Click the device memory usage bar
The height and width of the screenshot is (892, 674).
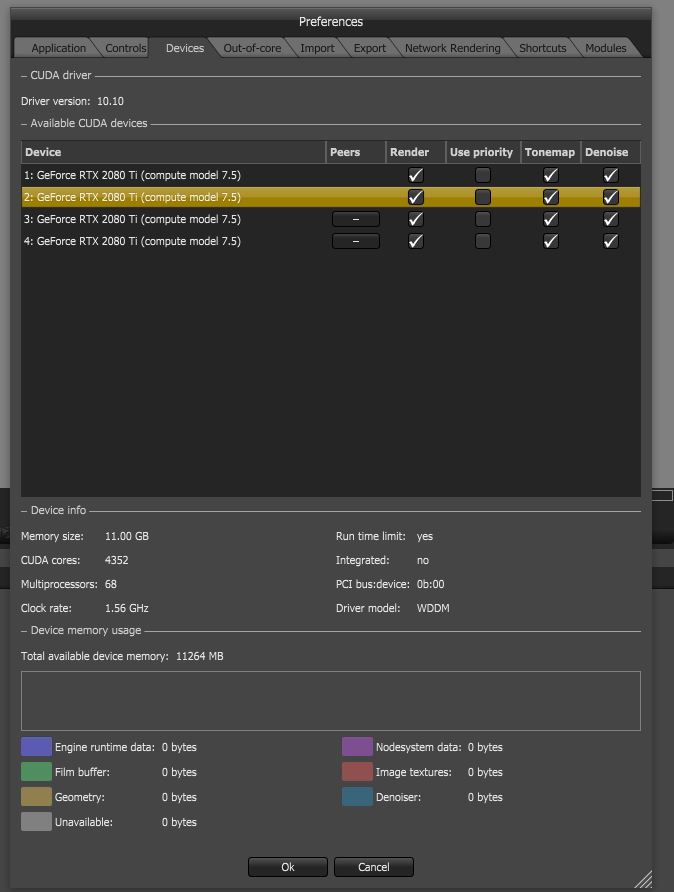coord(330,701)
